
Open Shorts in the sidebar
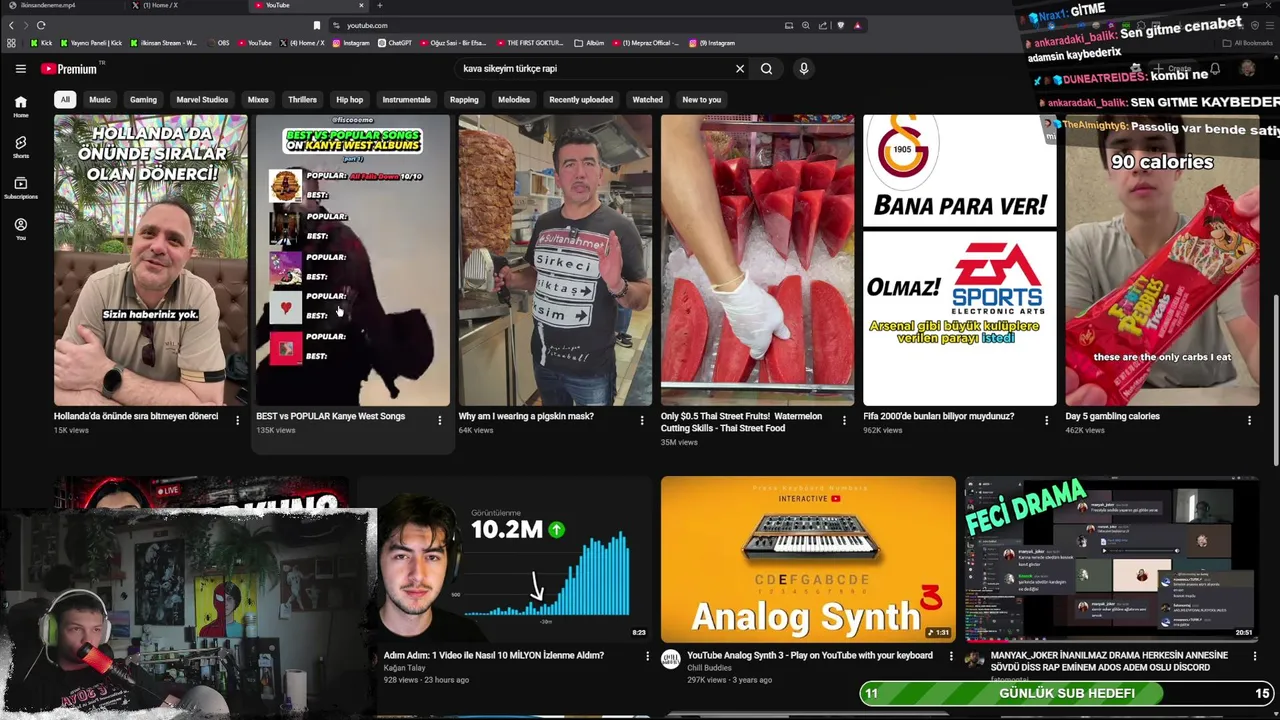[x=20, y=147]
